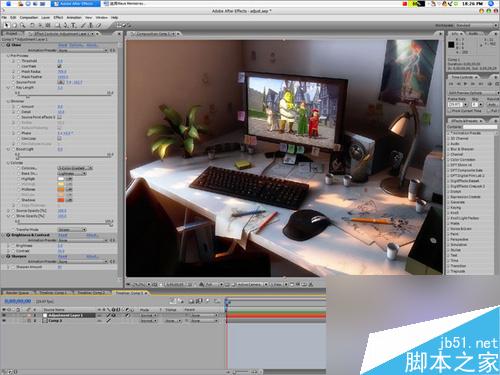Click Reset for Brightness & Contrast
The image size is (500, 375).
click(63, 235)
